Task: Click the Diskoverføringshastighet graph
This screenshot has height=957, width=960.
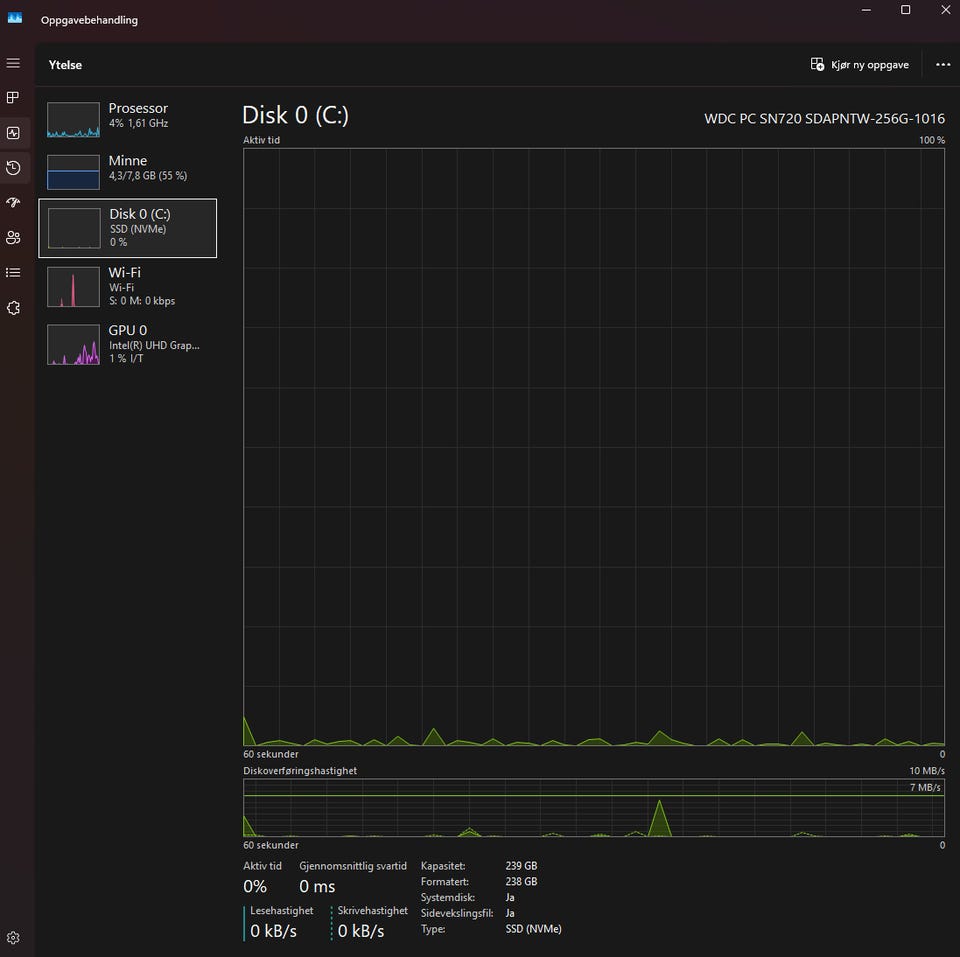Action: pos(594,807)
